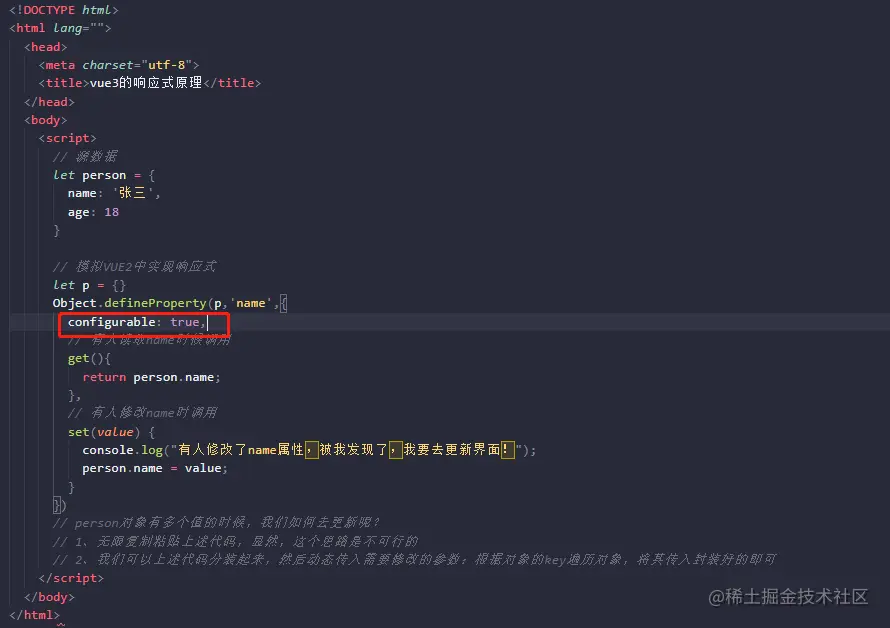Click the opening <script> tag
Image resolution: width=890 pixels, height=628 pixels.
(68, 139)
